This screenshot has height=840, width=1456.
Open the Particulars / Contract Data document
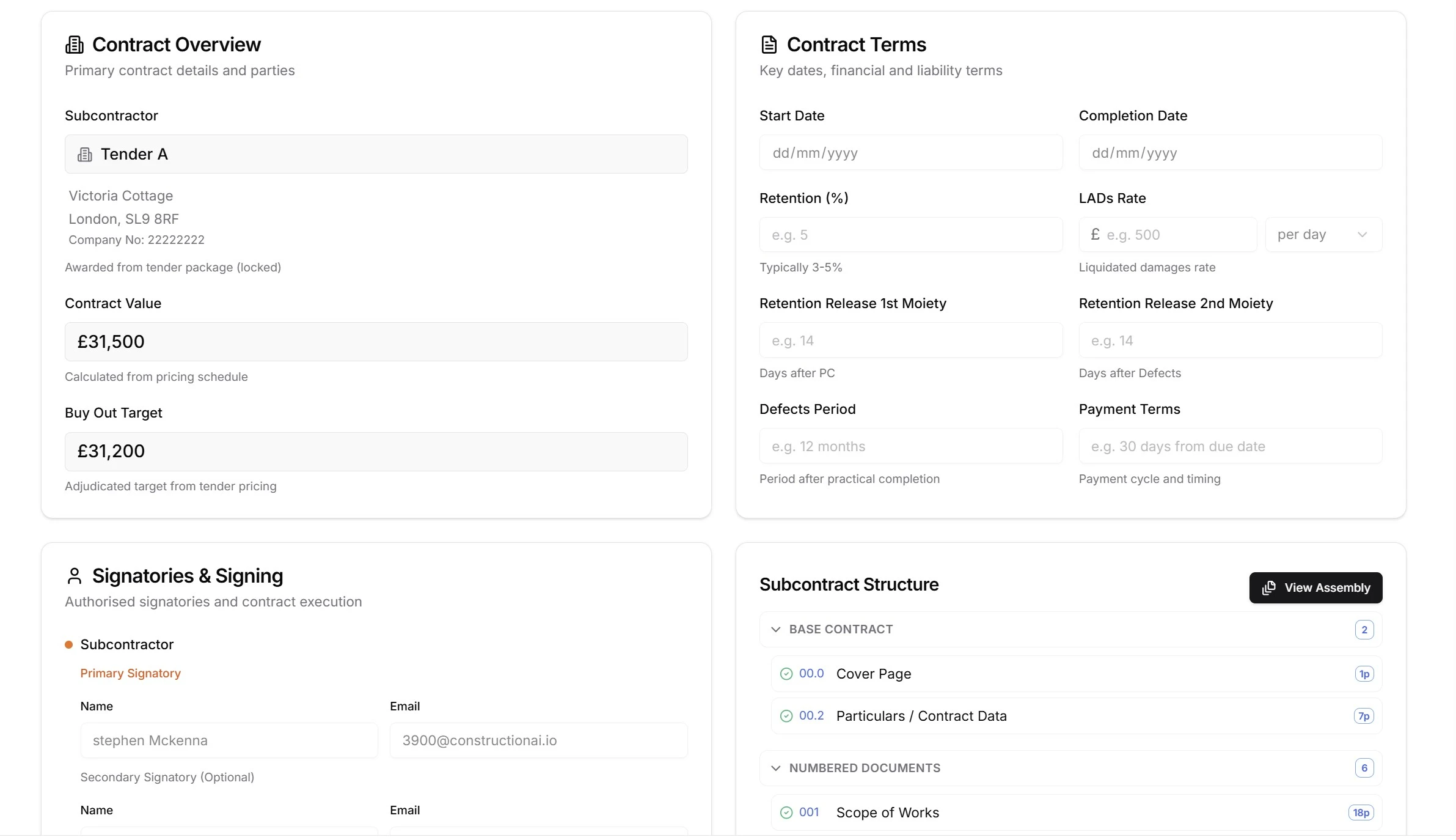(921, 716)
